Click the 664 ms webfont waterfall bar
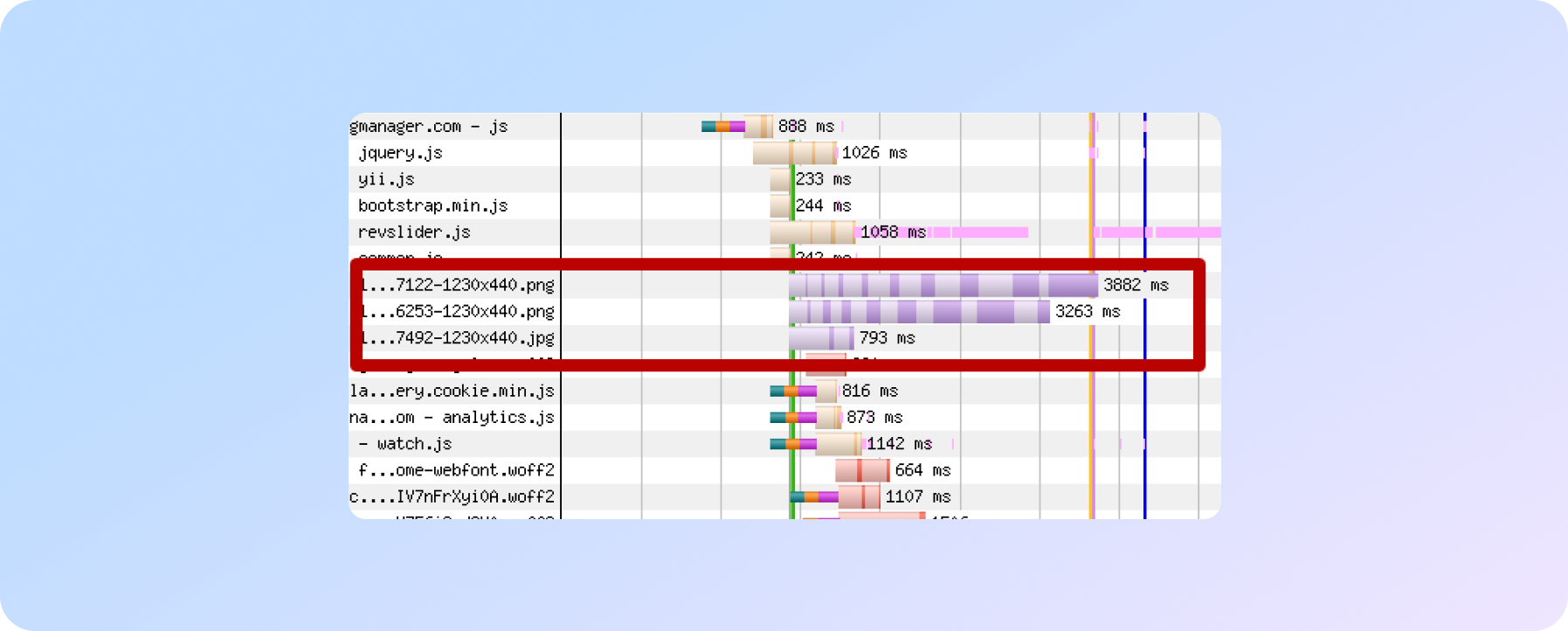 pos(862,470)
